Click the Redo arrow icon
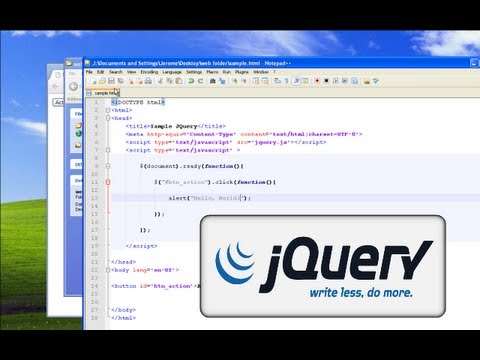The height and width of the screenshot is (360, 480). tap(200, 81)
